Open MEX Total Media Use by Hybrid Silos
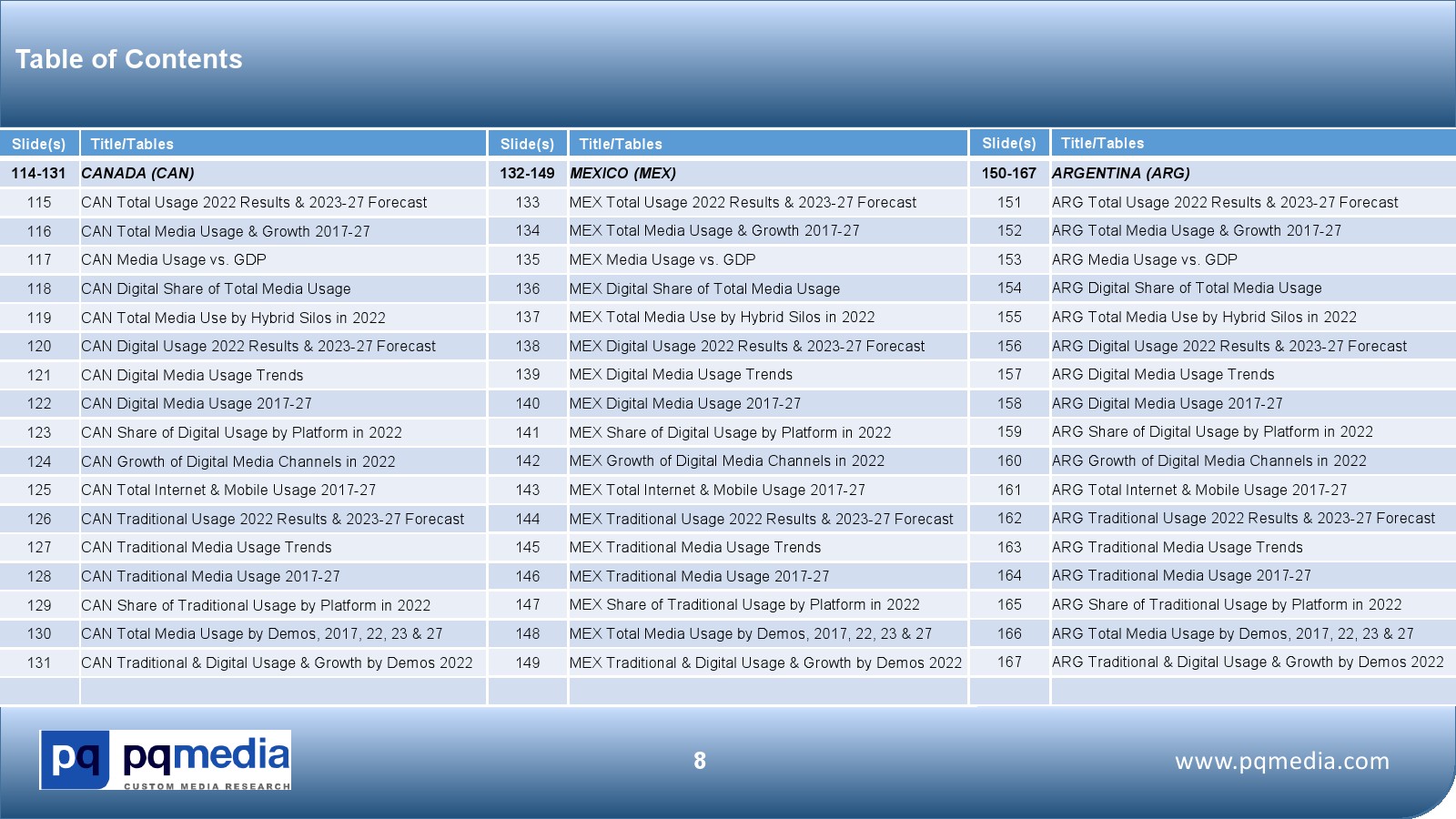 (x=722, y=317)
